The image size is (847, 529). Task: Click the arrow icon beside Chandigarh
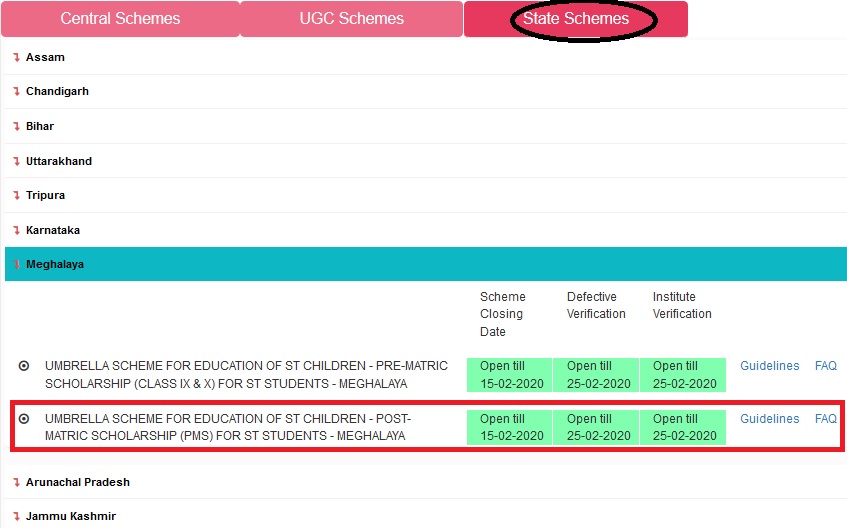[16, 91]
